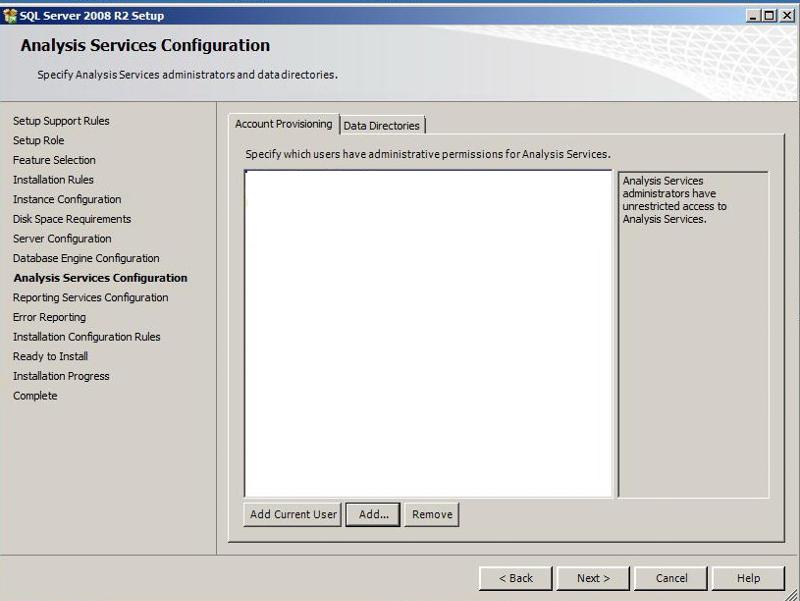The width and height of the screenshot is (800, 601).
Task: Select the Server Configuration step
Action: (62, 239)
